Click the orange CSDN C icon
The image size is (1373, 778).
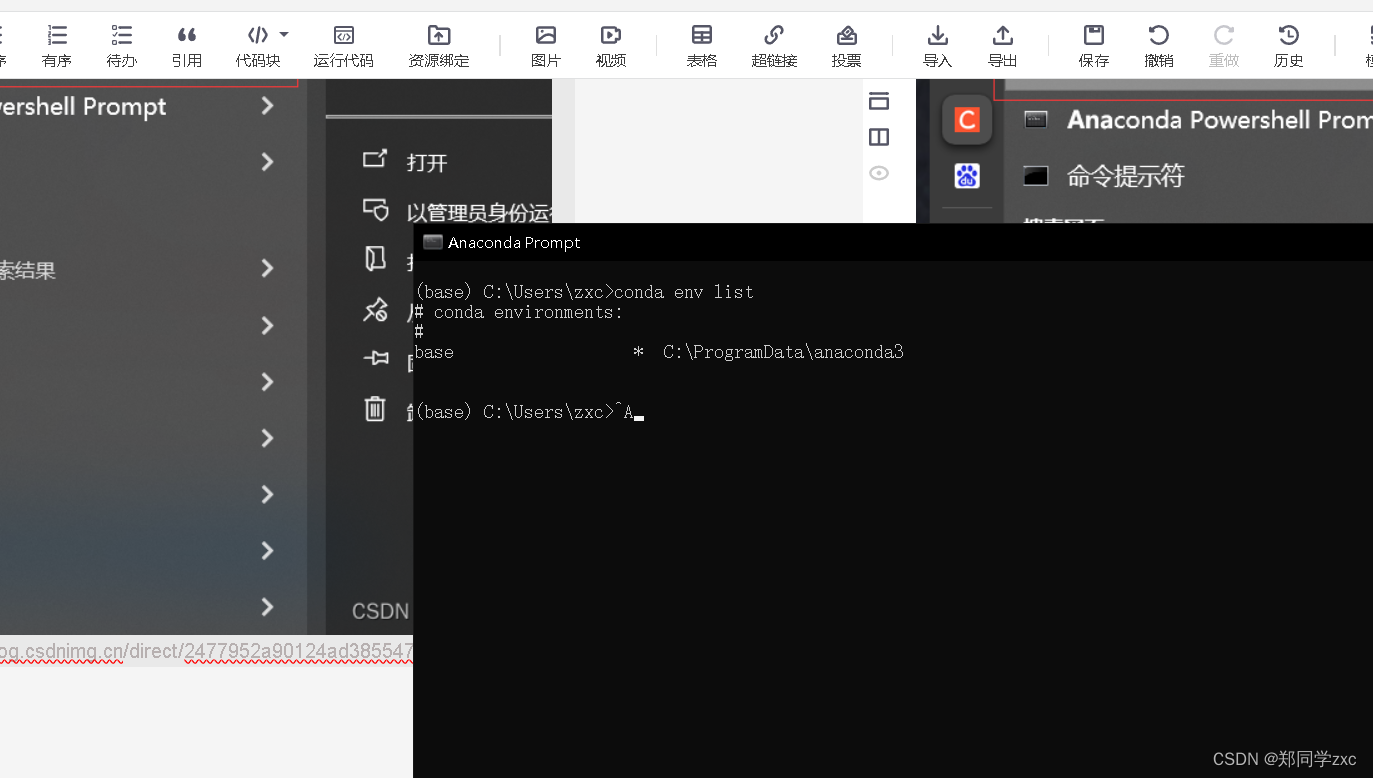point(967,120)
